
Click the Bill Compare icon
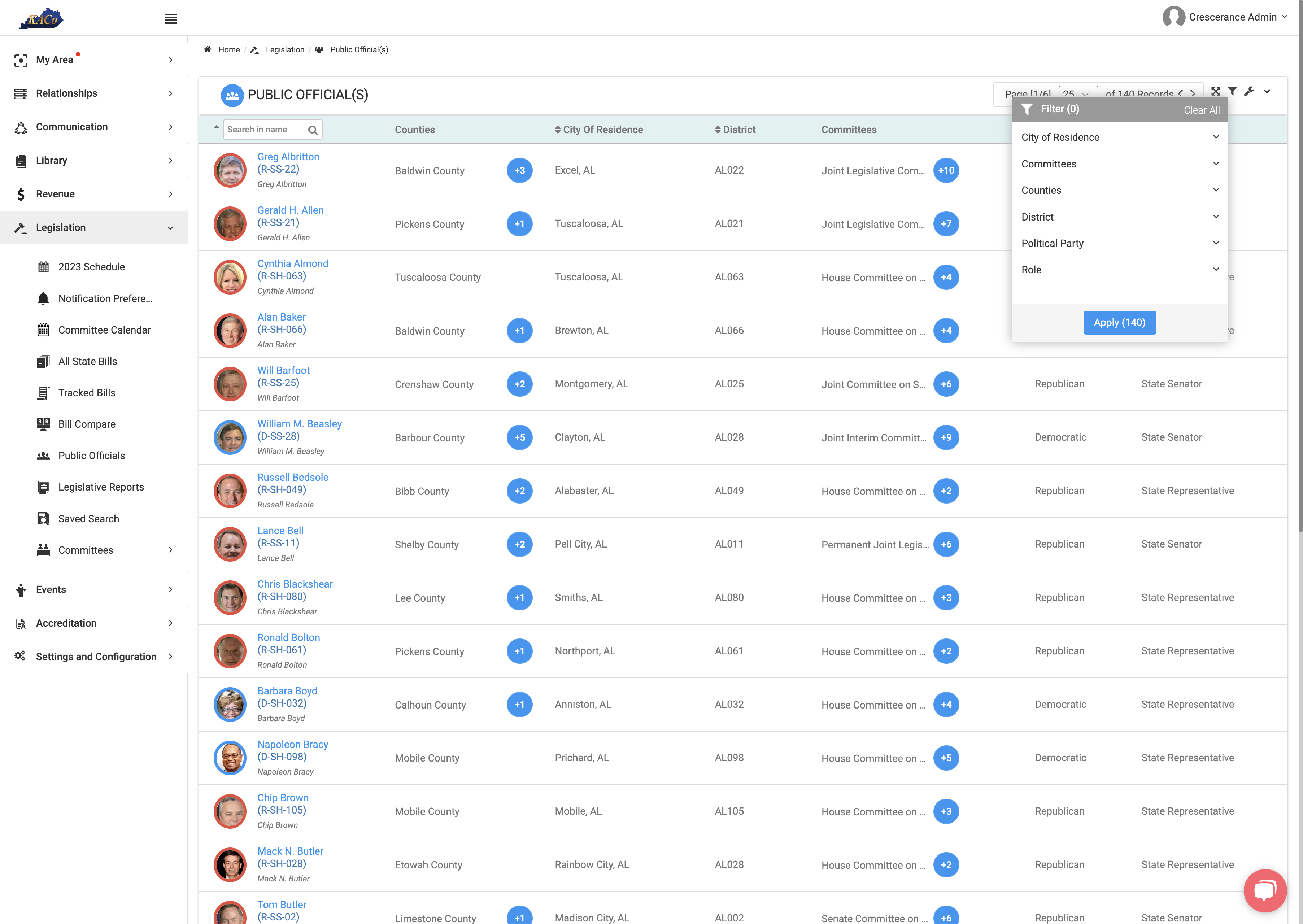point(43,424)
